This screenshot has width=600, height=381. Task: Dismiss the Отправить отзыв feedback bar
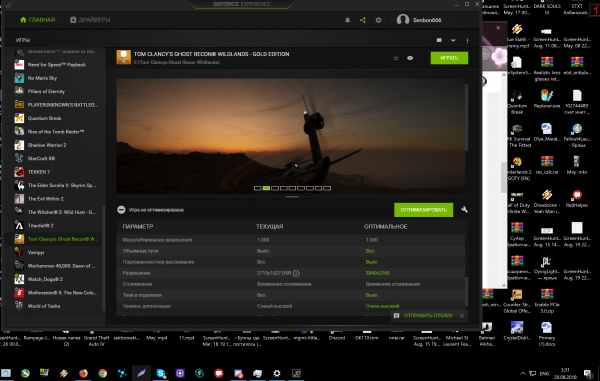point(462,316)
